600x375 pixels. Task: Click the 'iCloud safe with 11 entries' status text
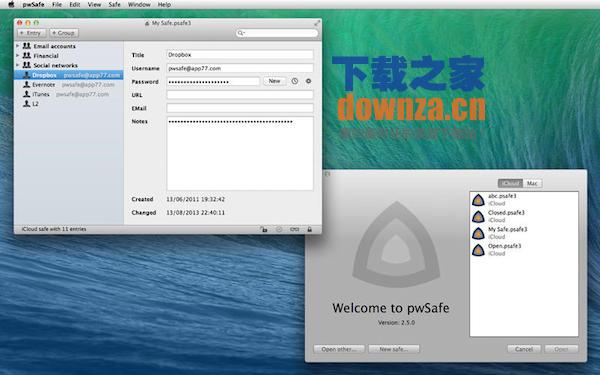tap(54, 229)
